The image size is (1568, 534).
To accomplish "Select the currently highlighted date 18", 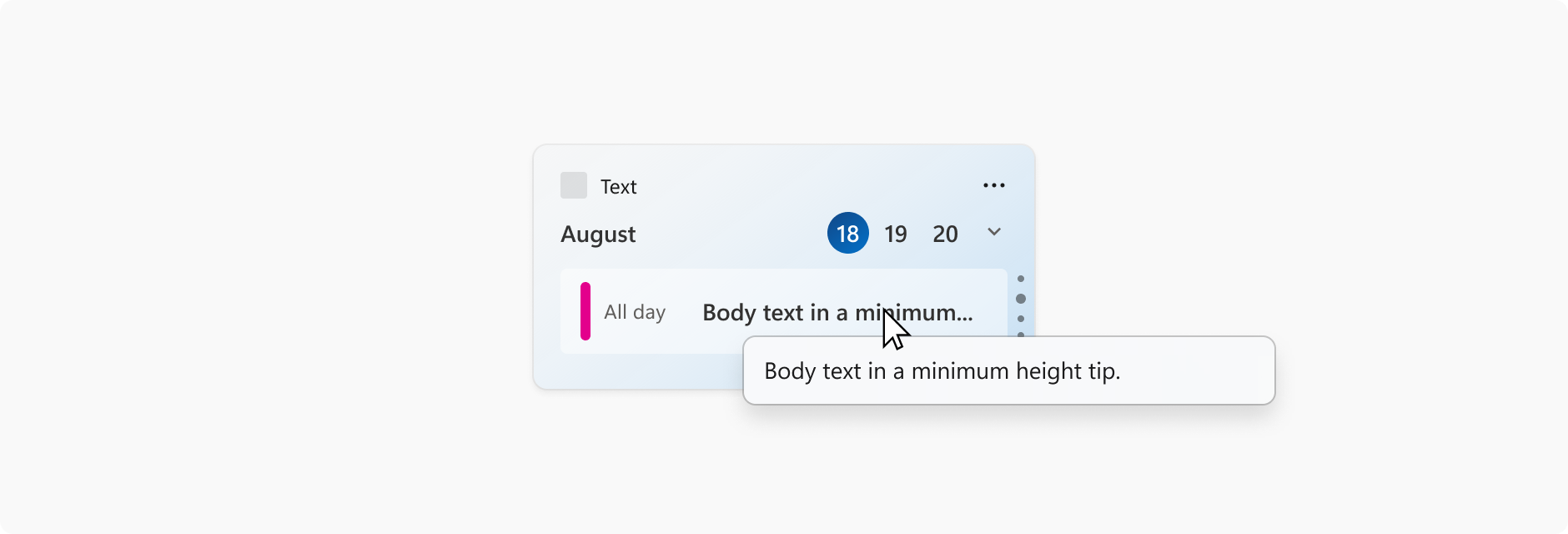I will (x=847, y=234).
